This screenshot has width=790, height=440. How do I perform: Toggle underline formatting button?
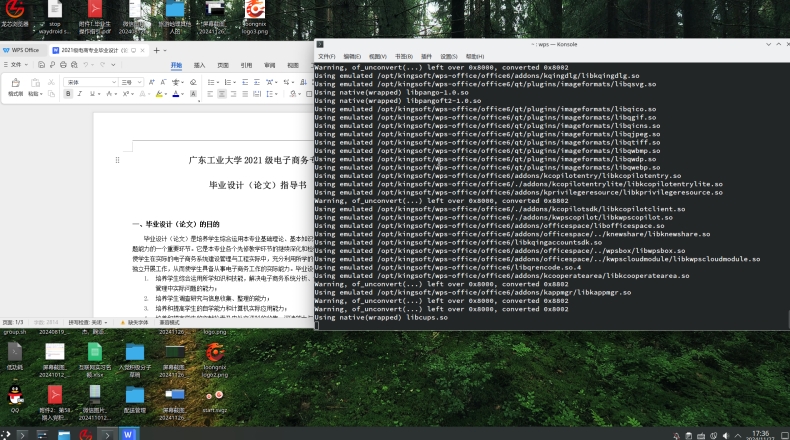[94, 94]
